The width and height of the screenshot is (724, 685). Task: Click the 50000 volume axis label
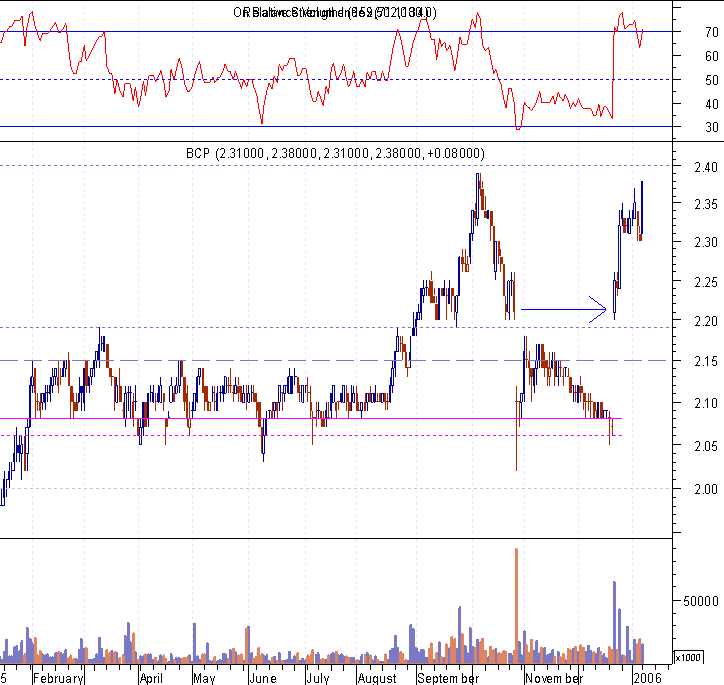pyautogui.click(x=700, y=601)
